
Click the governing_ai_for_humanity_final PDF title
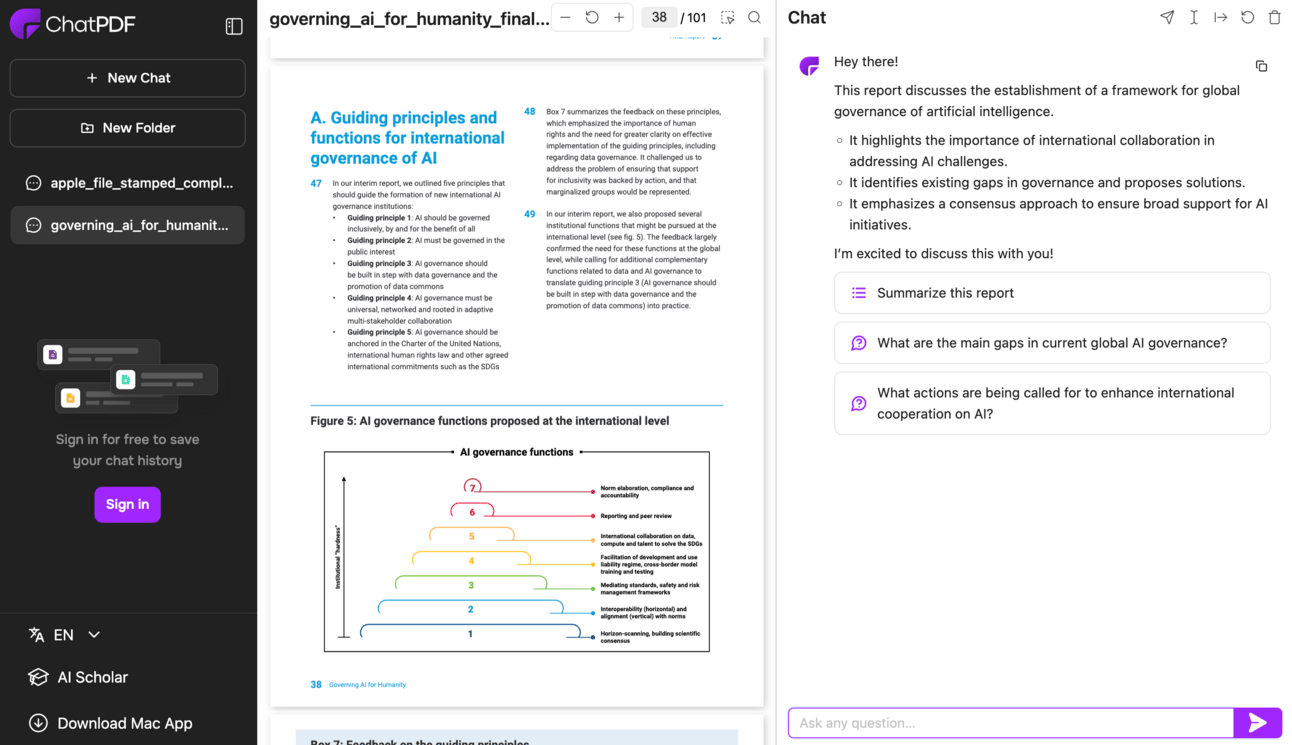pos(409,18)
